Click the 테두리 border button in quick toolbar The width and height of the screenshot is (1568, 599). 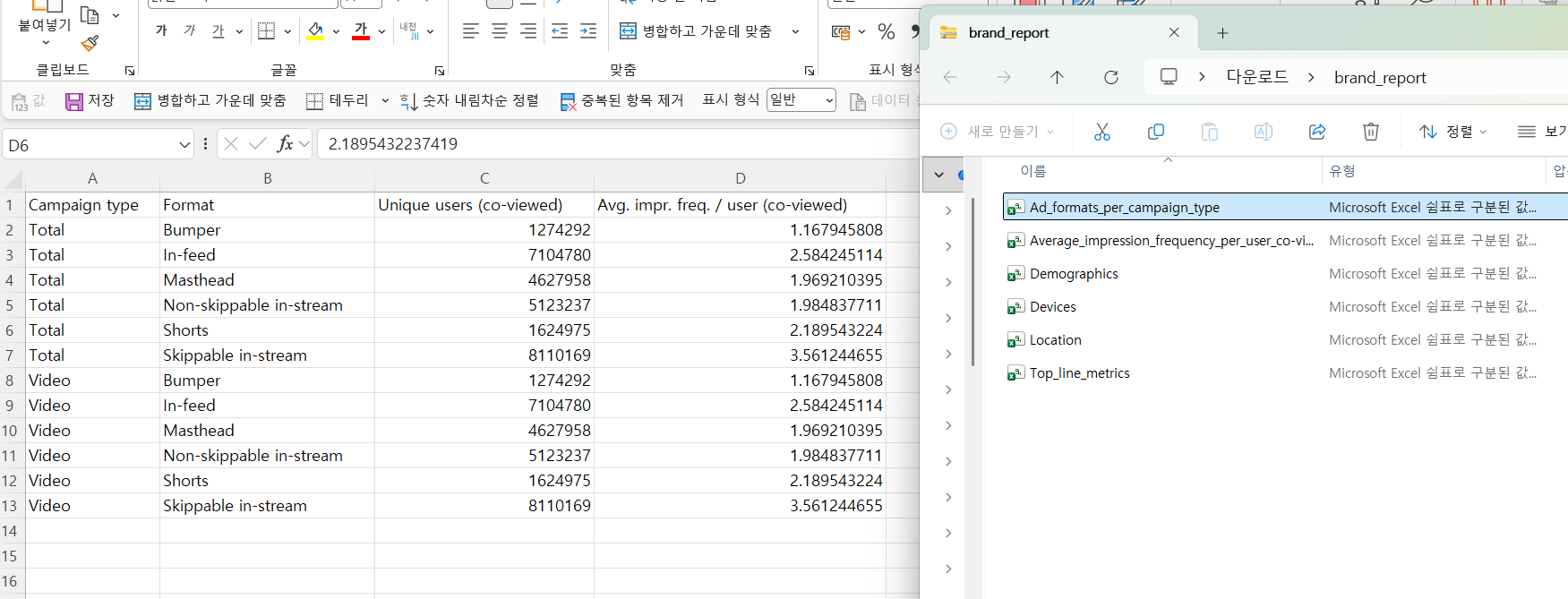click(338, 100)
